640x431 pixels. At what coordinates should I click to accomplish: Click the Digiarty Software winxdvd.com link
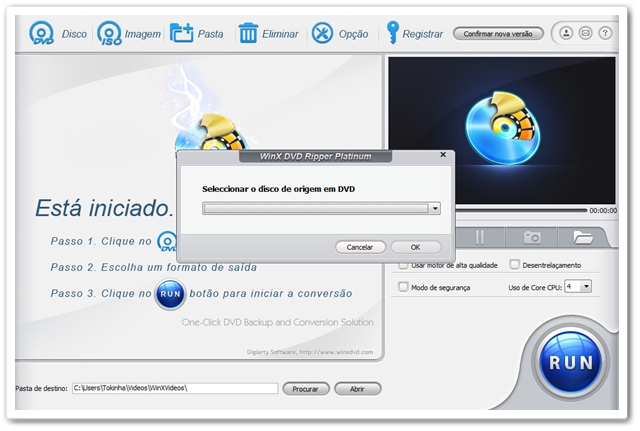[309, 352]
